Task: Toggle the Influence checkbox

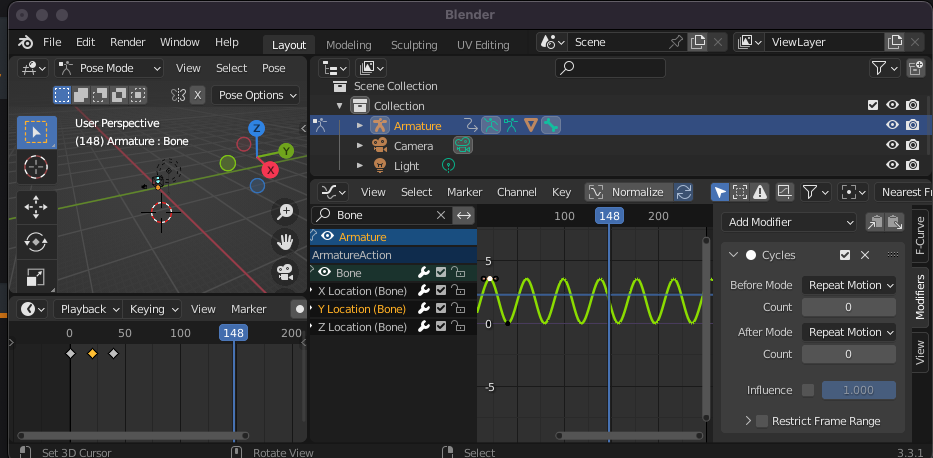Action: [807, 390]
